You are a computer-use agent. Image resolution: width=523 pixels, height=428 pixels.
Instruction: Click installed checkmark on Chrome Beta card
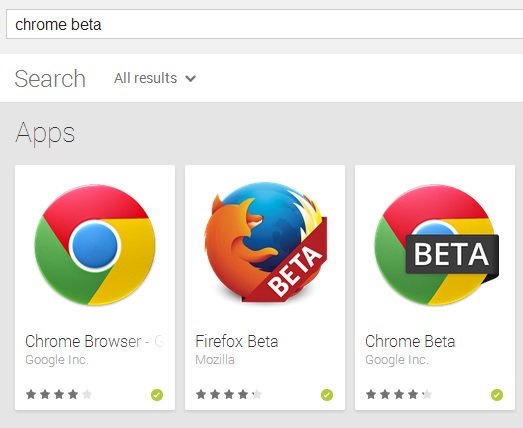click(x=497, y=395)
